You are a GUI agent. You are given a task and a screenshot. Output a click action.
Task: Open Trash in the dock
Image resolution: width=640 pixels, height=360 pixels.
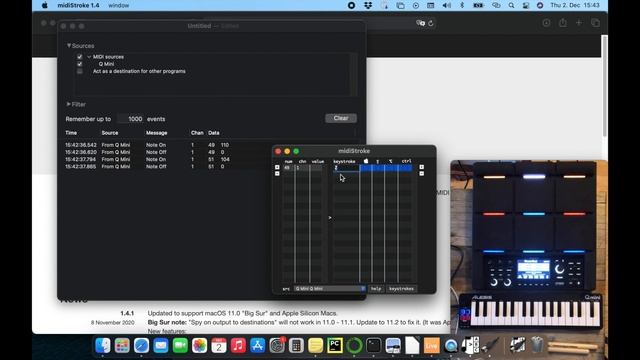pyautogui.click(x=537, y=345)
